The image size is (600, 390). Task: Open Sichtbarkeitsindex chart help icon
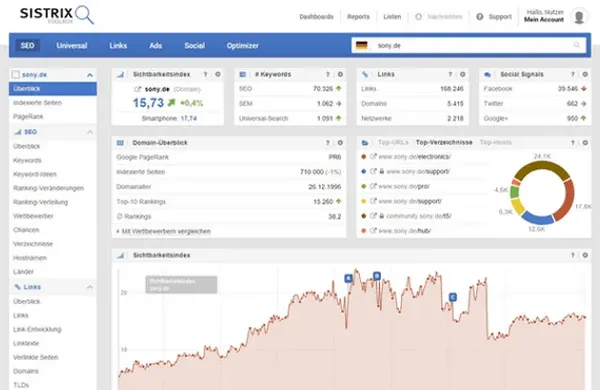pyautogui.click(x=573, y=255)
